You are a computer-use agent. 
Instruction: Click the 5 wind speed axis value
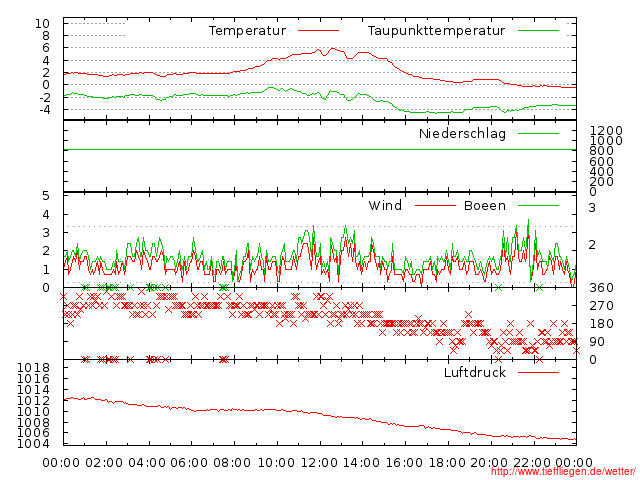[x=46, y=196]
